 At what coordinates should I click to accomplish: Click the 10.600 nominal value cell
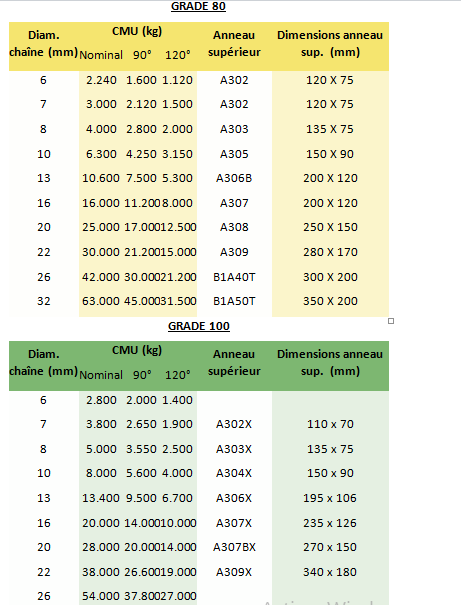tap(101, 178)
